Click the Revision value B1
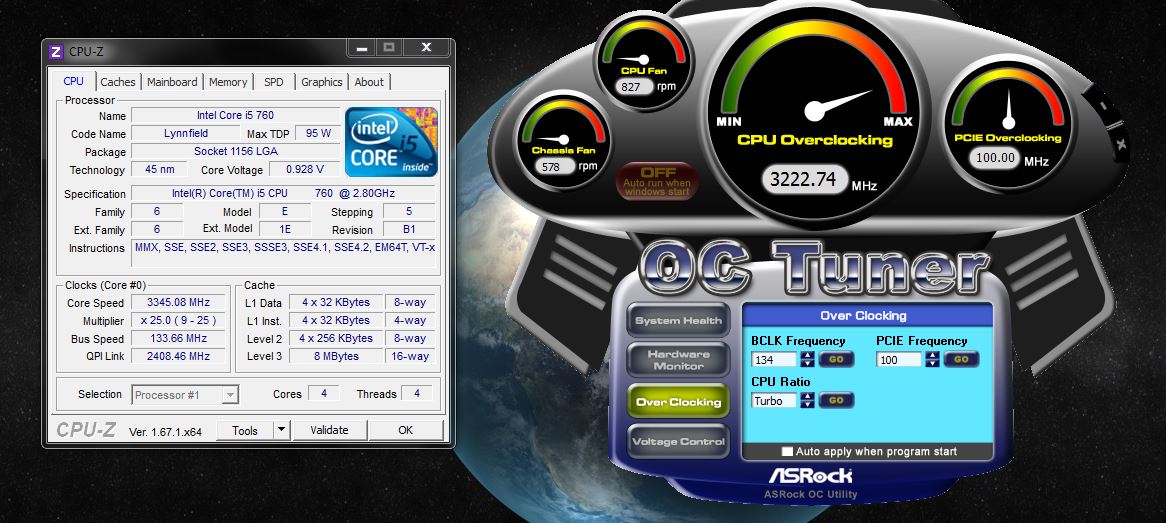 [x=409, y=230]
